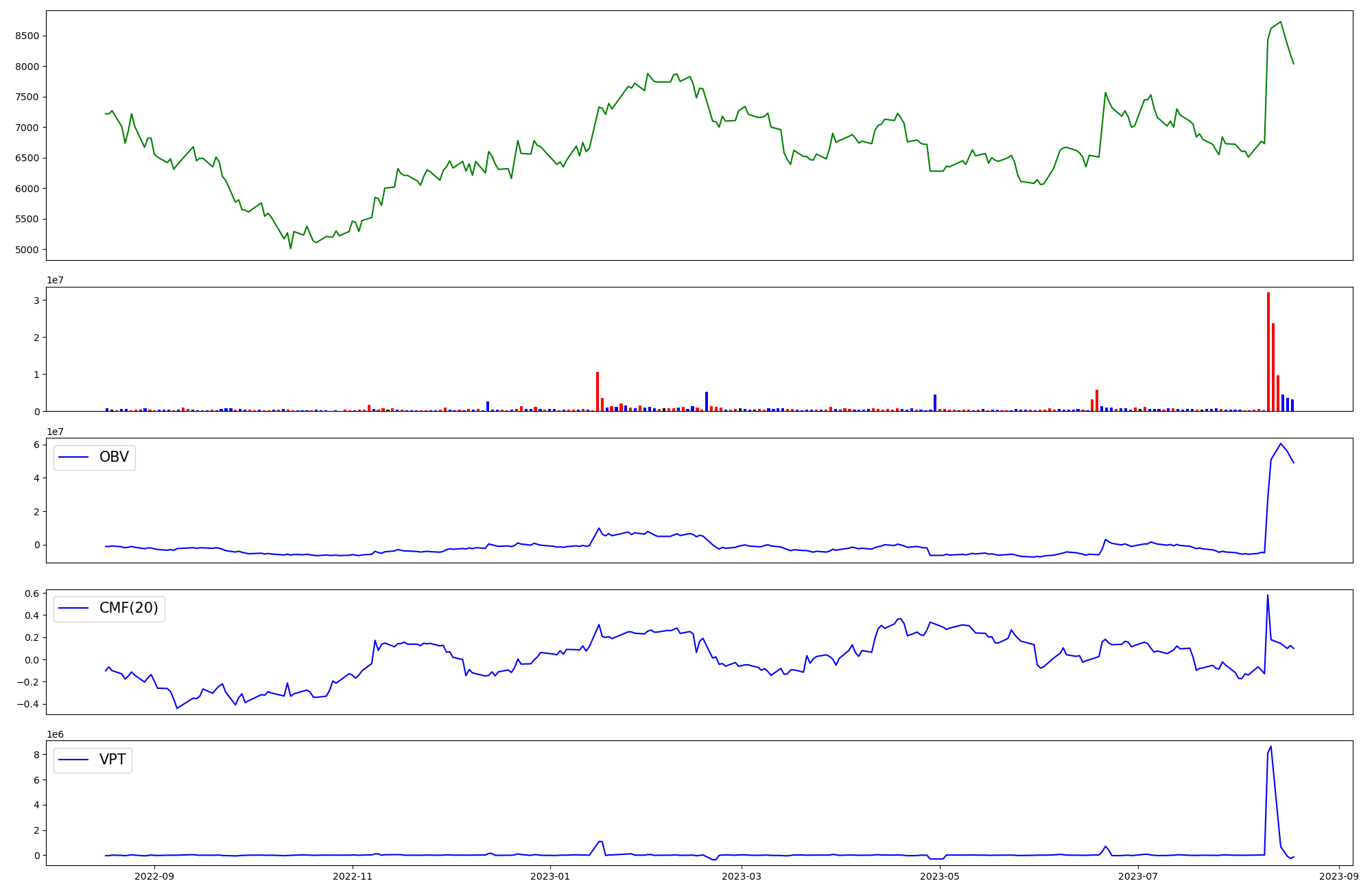Click the 8500 price axis tick label
The width and height of the screenshot is (1372, 892).
(28, 36)
